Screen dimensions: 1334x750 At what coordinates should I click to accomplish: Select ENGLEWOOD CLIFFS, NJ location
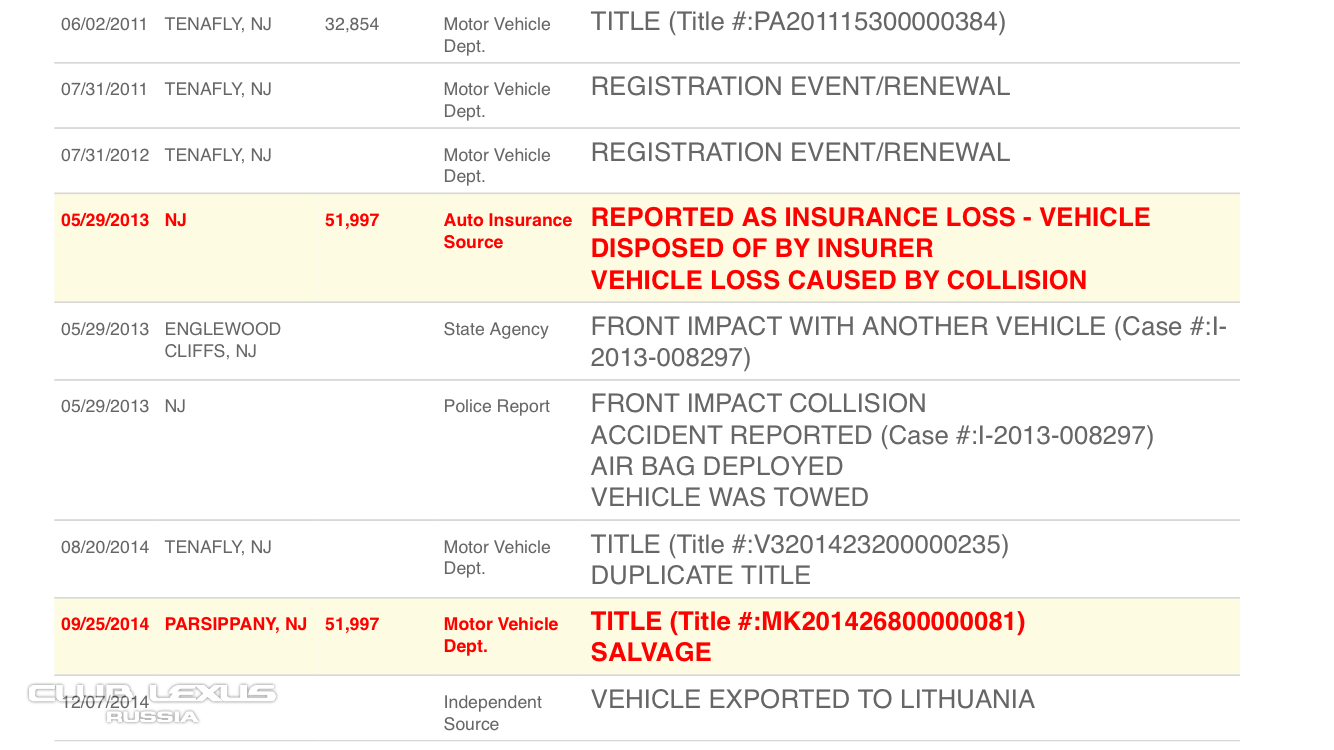coord(223,340)
